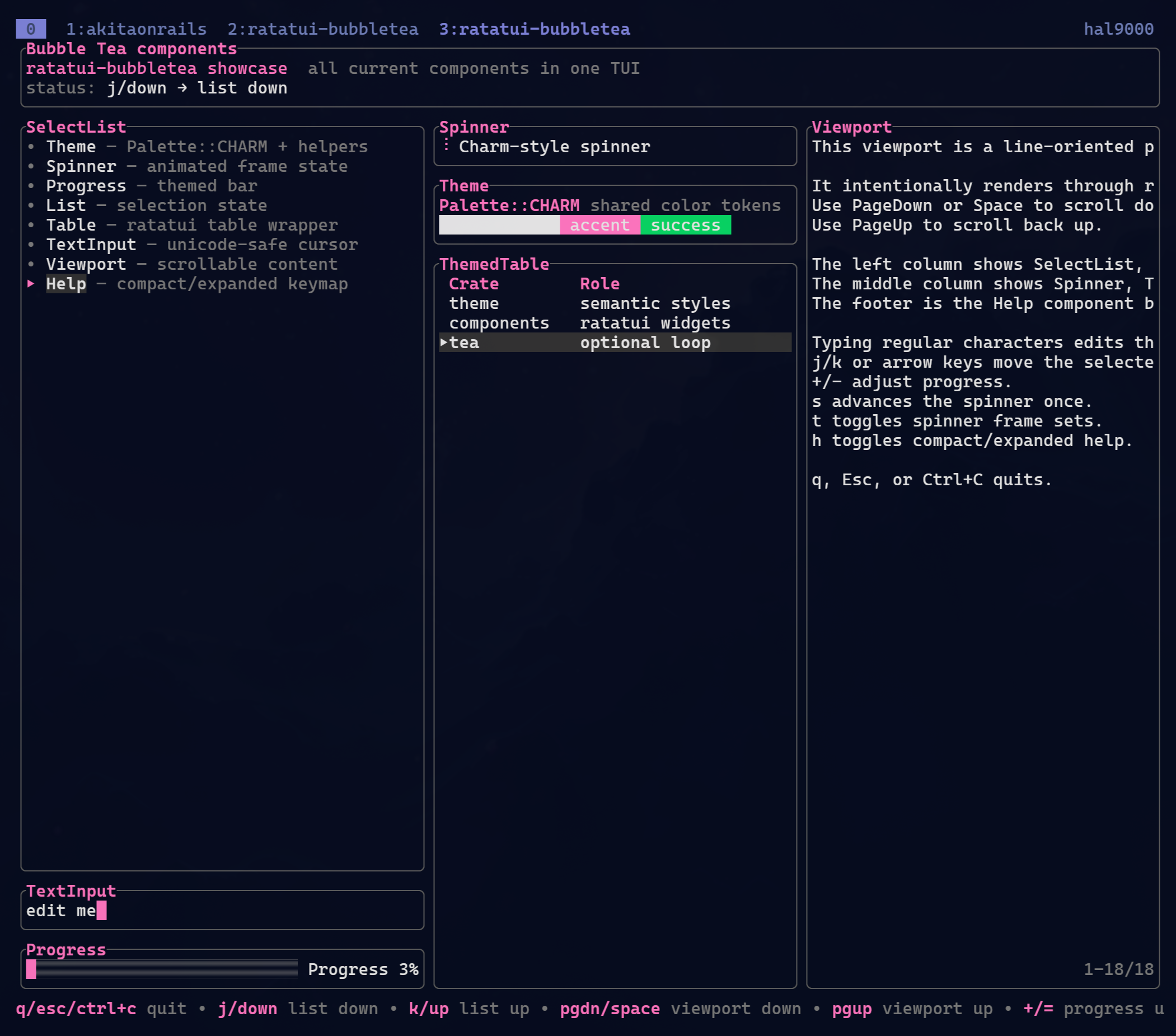1176x1036 pixels.
Task: Click 'Use PageUp to scroll back up.' line
Action: coord(957,225)
